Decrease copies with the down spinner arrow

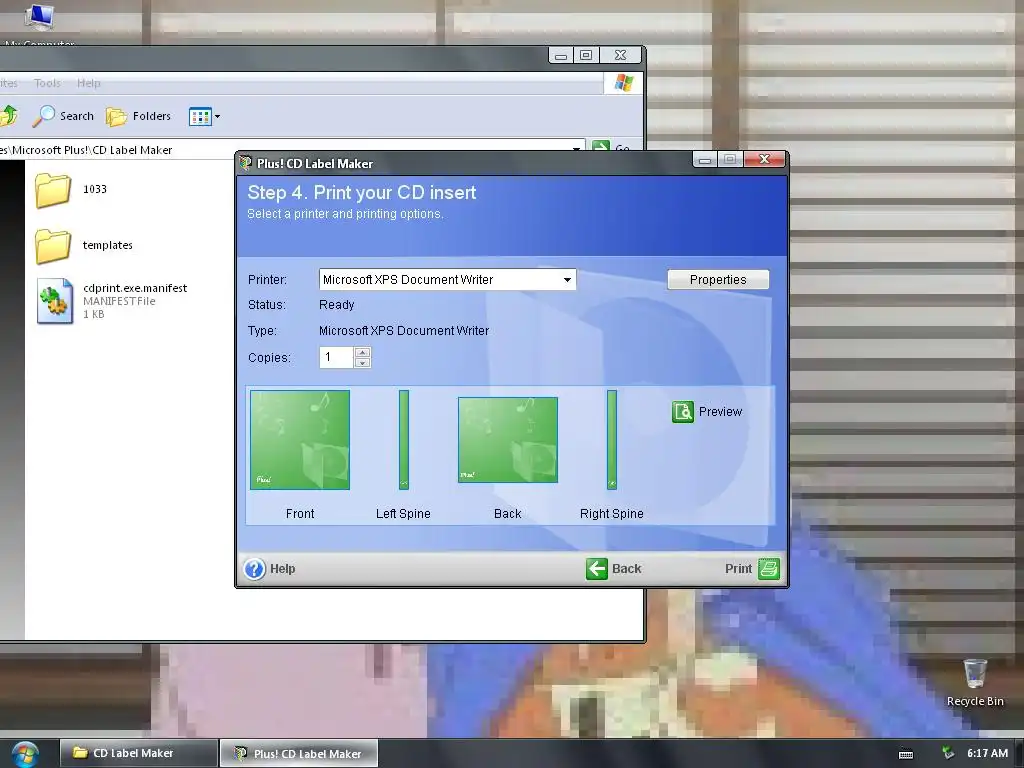coord(362,362)
